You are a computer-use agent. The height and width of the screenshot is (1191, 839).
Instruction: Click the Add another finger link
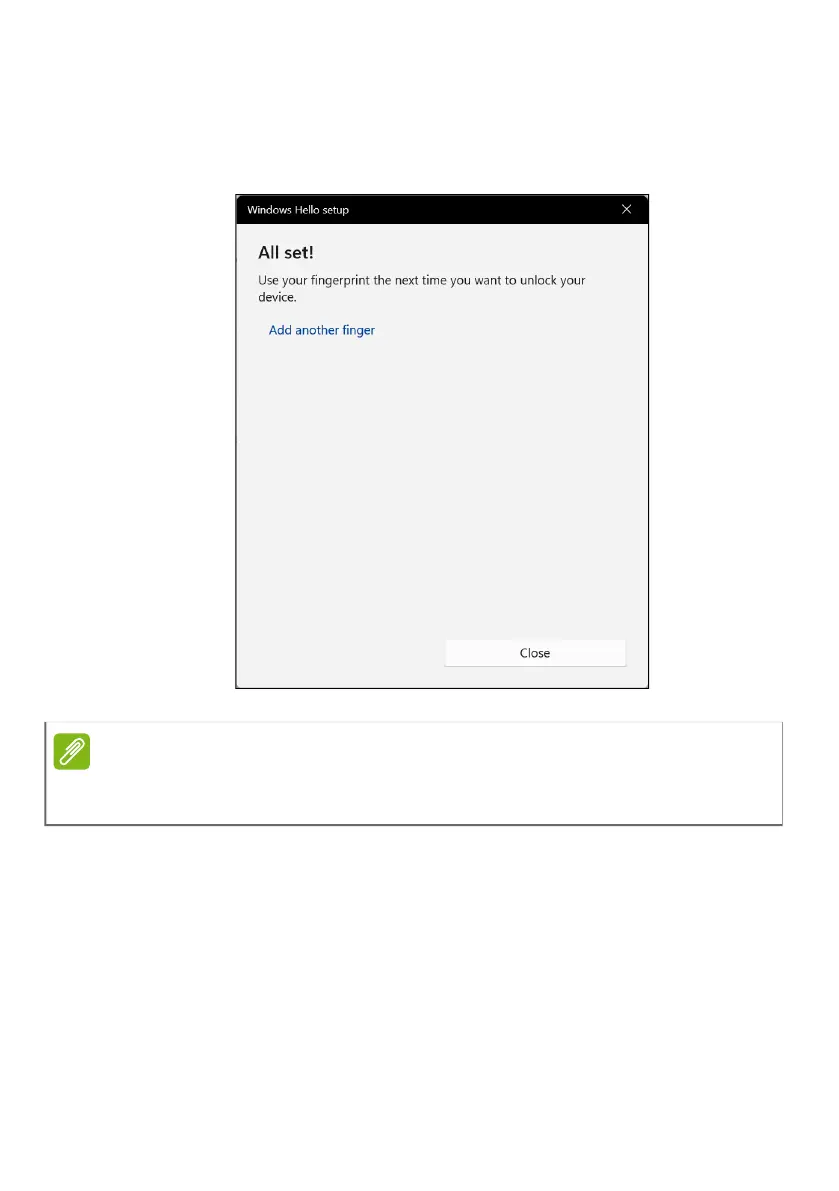[x=321, y=330]
